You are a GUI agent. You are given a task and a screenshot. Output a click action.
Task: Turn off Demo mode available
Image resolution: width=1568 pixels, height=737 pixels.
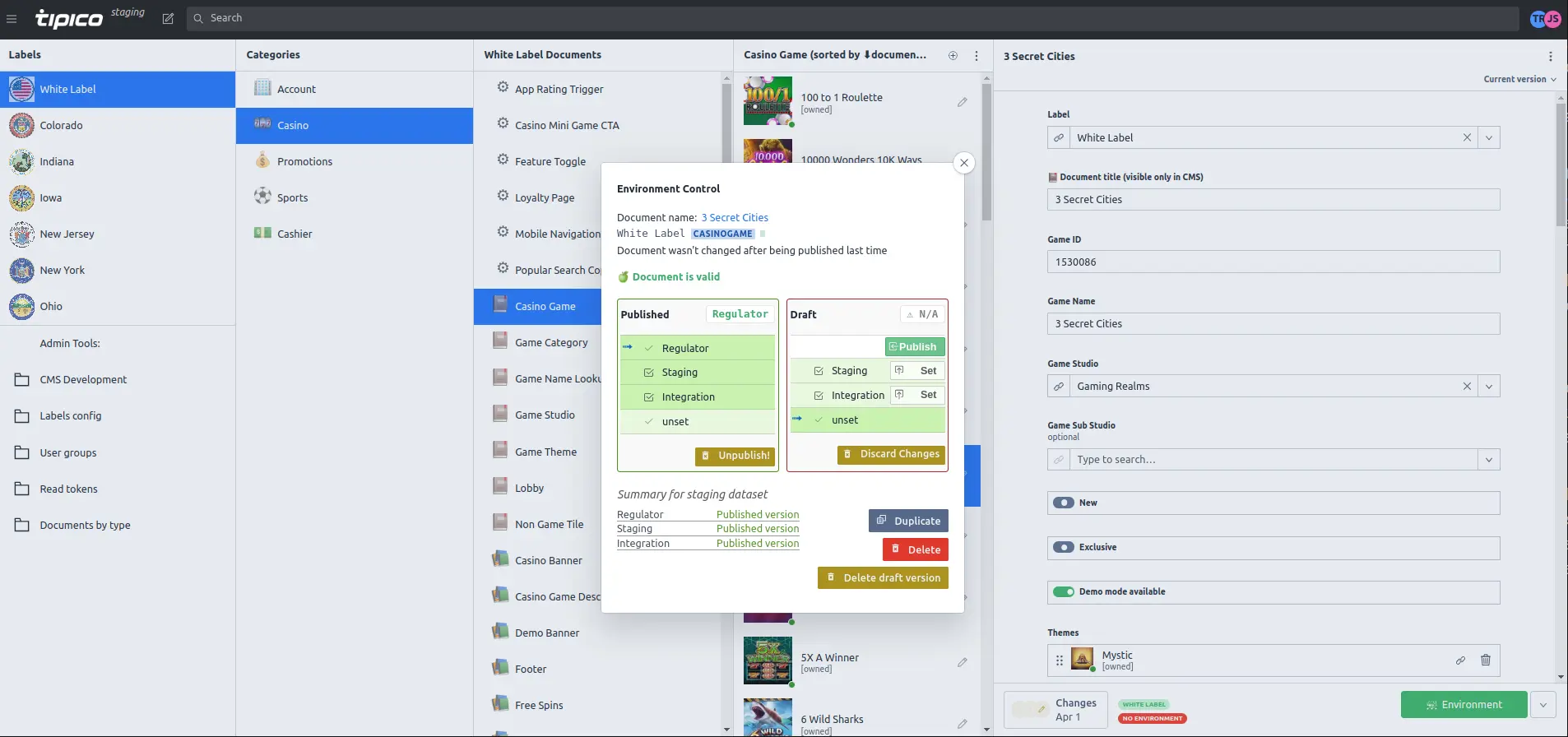pyautogui.click(x=1064, y=591)
